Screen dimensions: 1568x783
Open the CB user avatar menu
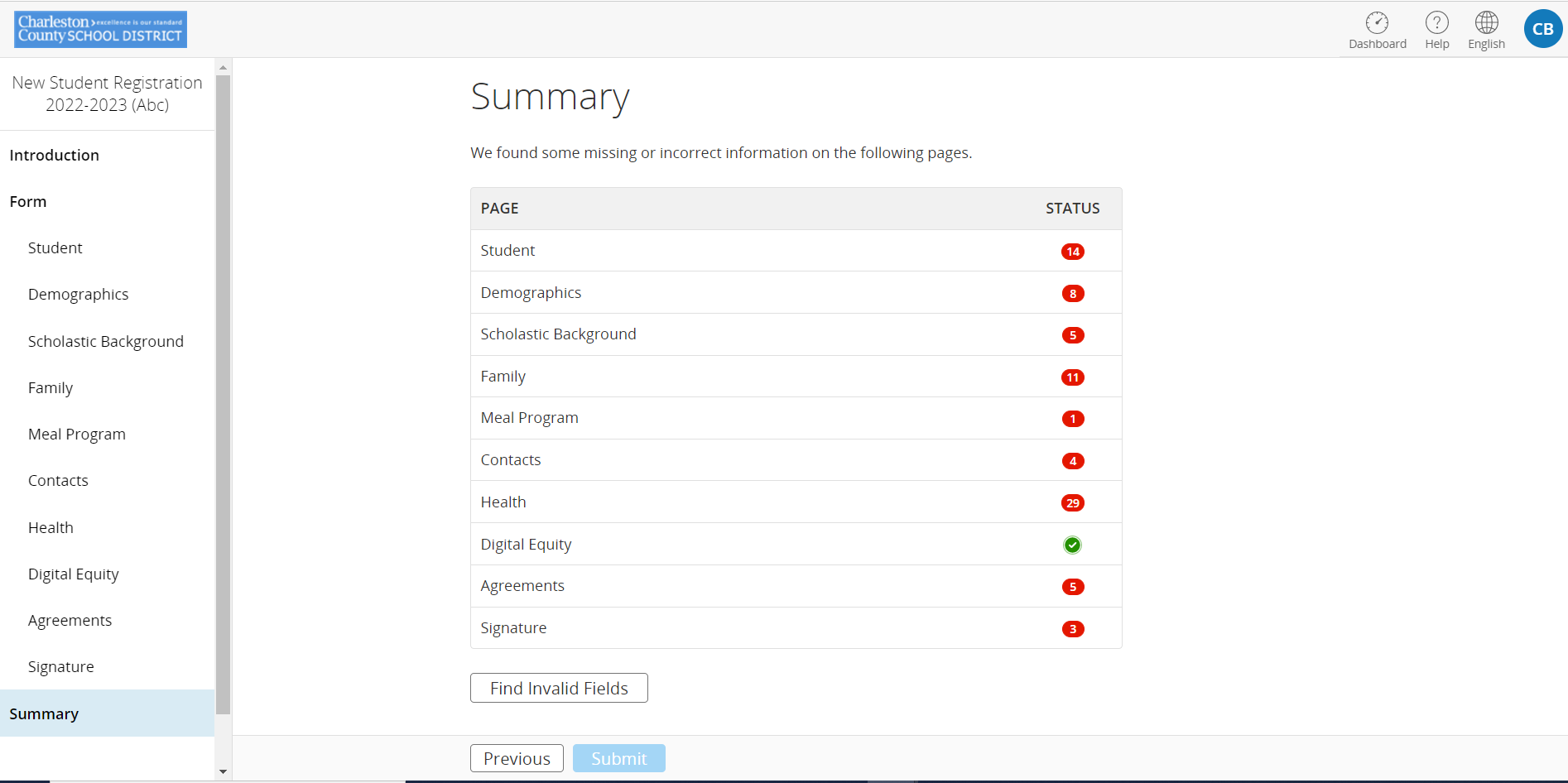[x=1542, y=29]
